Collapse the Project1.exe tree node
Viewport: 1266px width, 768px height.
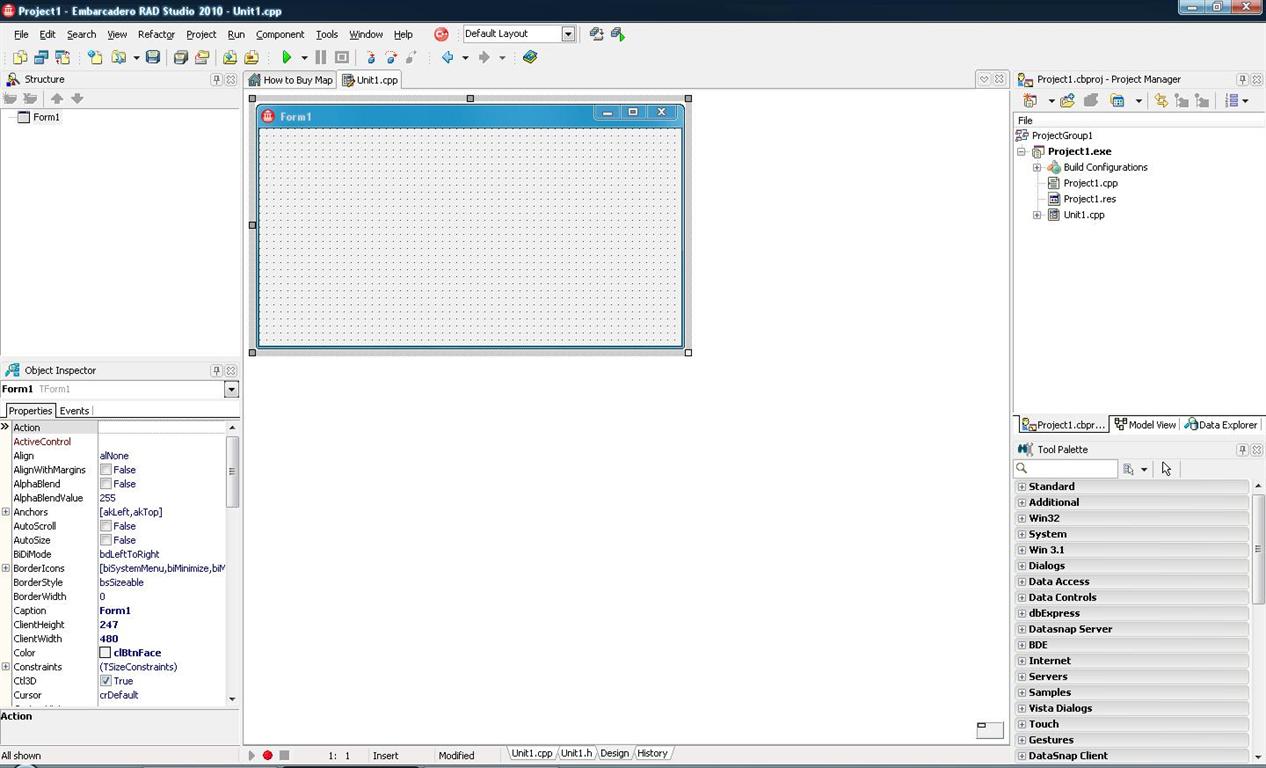[1021, 152]
